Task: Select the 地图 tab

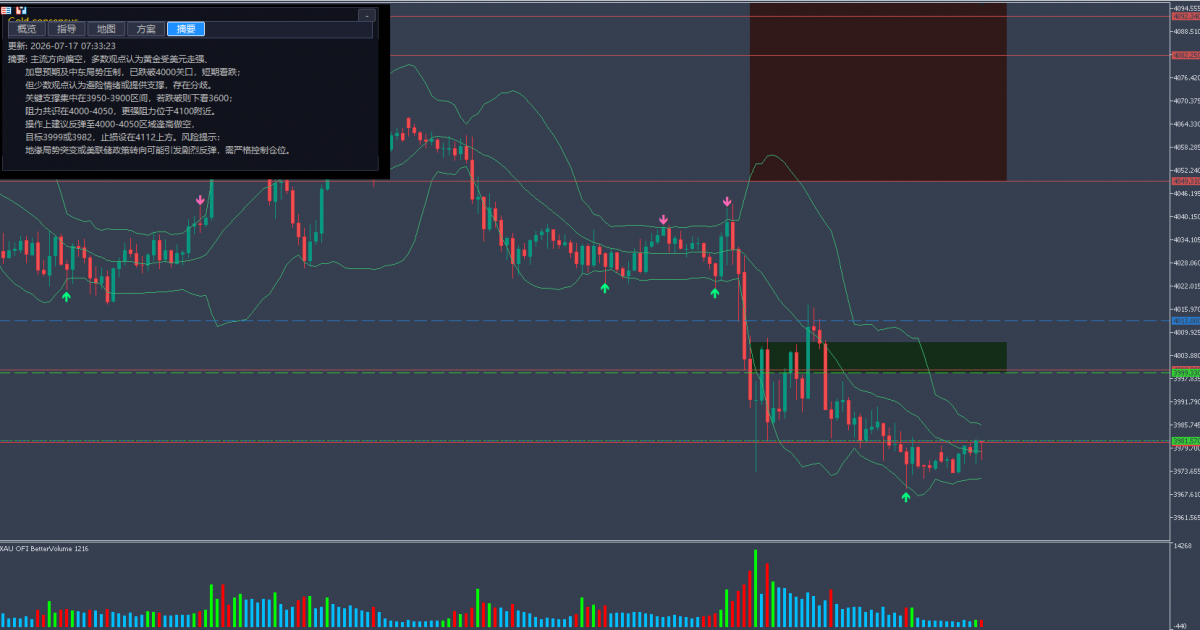Action: tap(106, 29)
